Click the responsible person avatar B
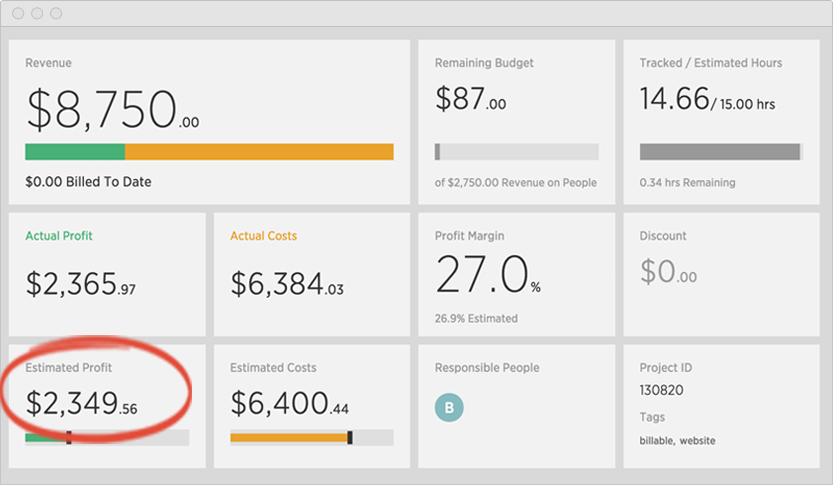Image resolution: width=833 pixels, height=485 pixels. [x=449, y=407]
